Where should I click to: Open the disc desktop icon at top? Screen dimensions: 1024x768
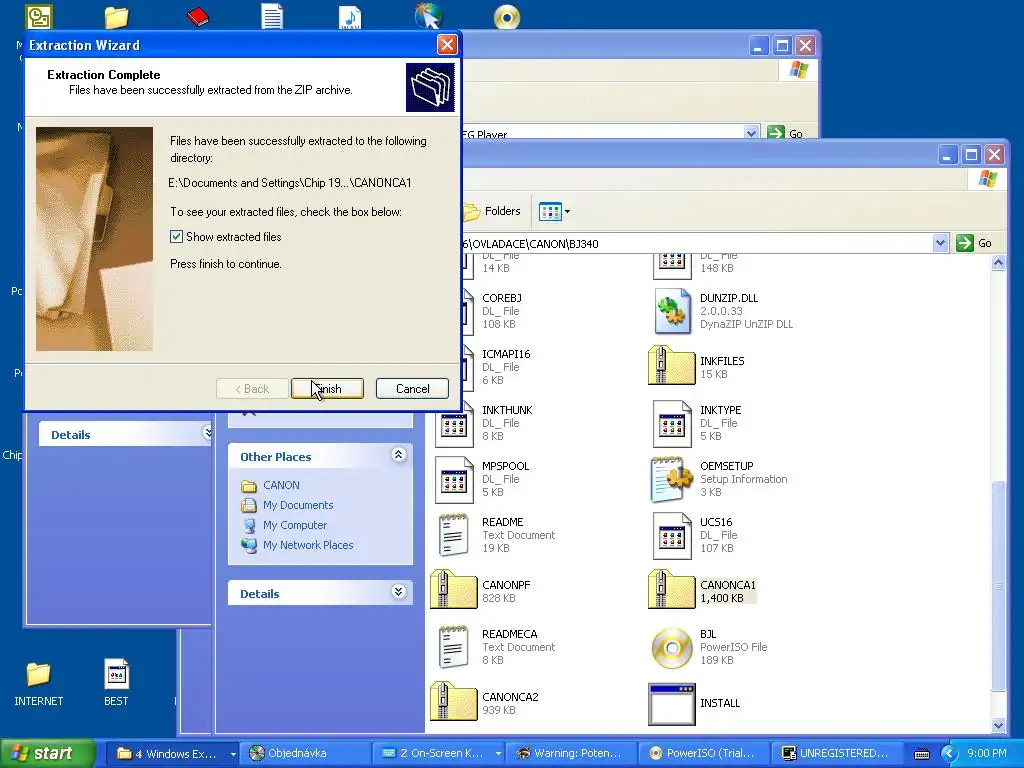coord(507,18)
